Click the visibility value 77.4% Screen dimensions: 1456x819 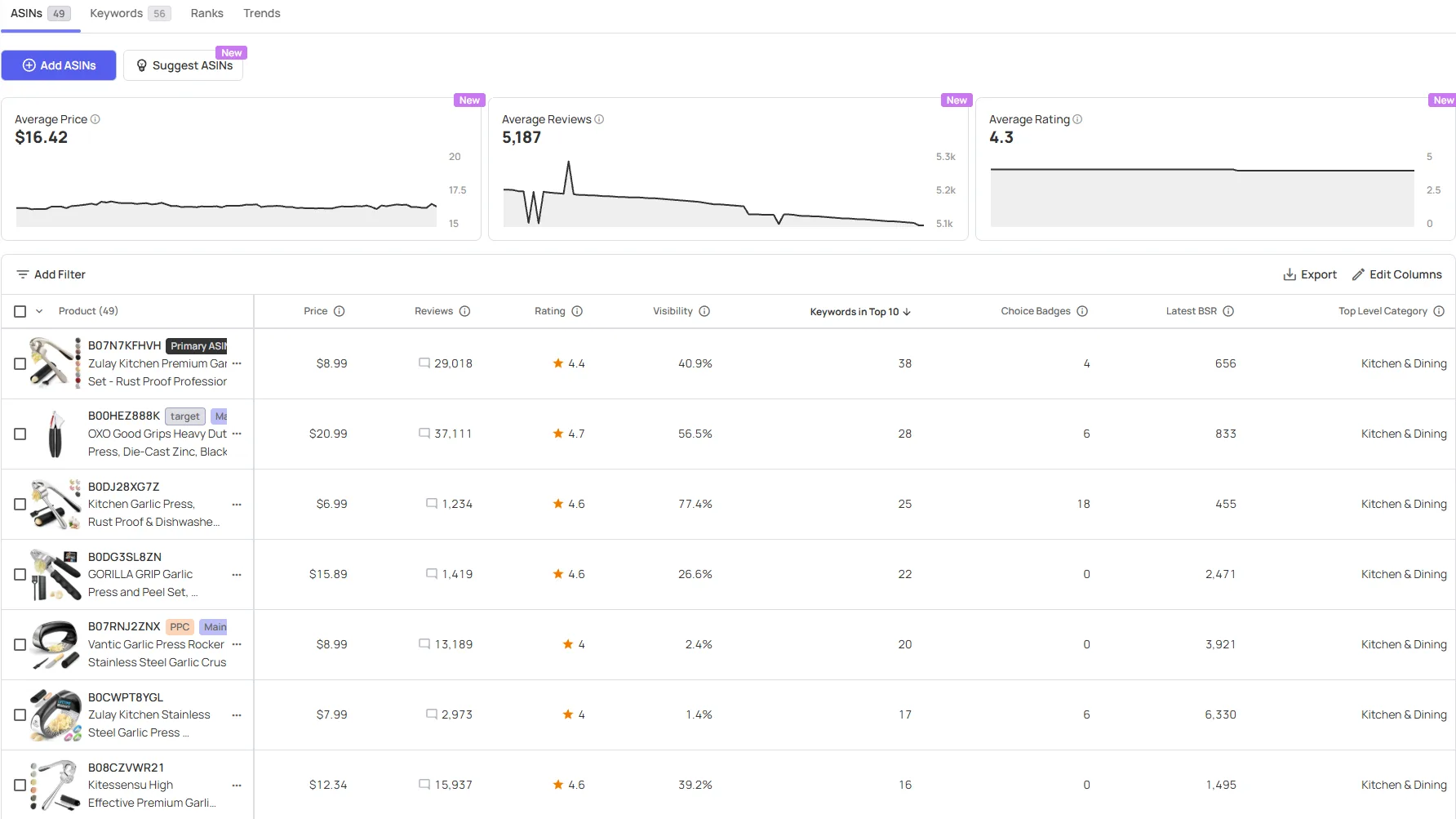(x=695, y=504)
